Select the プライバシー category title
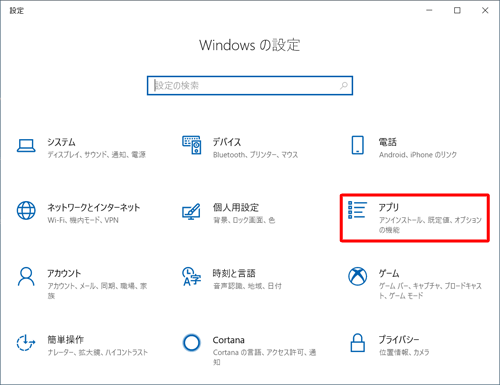500x385 pixels. click(x=399, y=340)
